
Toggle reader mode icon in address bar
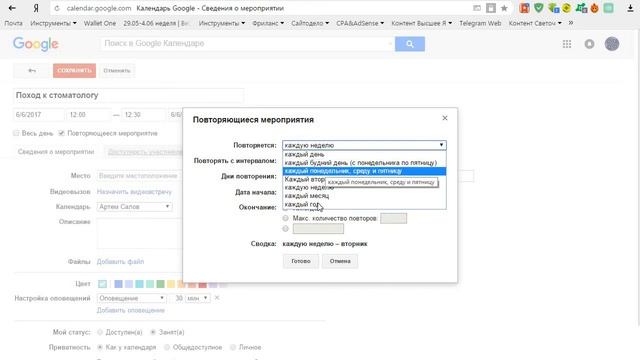pos(477,8)
